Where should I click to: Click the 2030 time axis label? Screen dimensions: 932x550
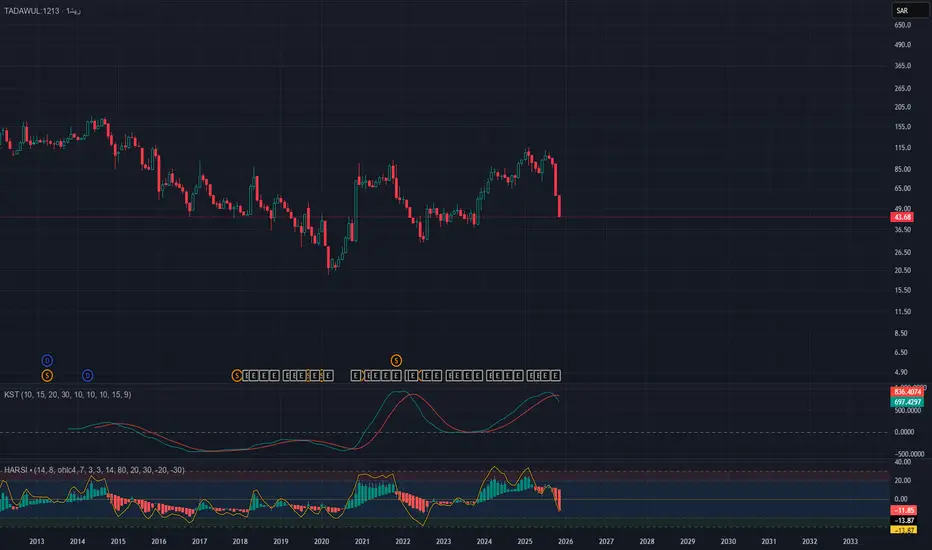click(x=728, y=541)
